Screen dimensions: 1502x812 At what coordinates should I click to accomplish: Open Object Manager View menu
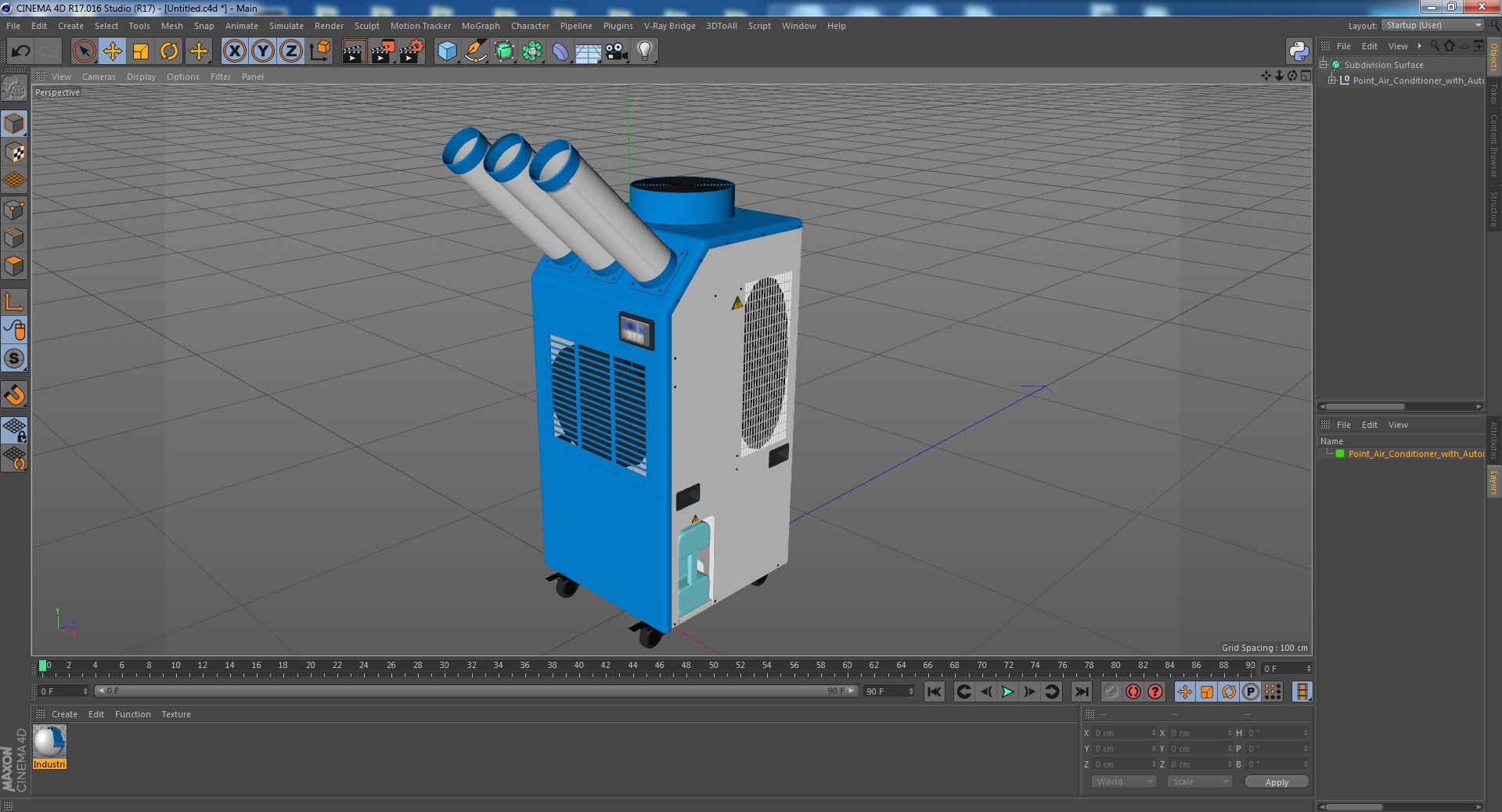pyautogui.click(x=1398, y=46)
